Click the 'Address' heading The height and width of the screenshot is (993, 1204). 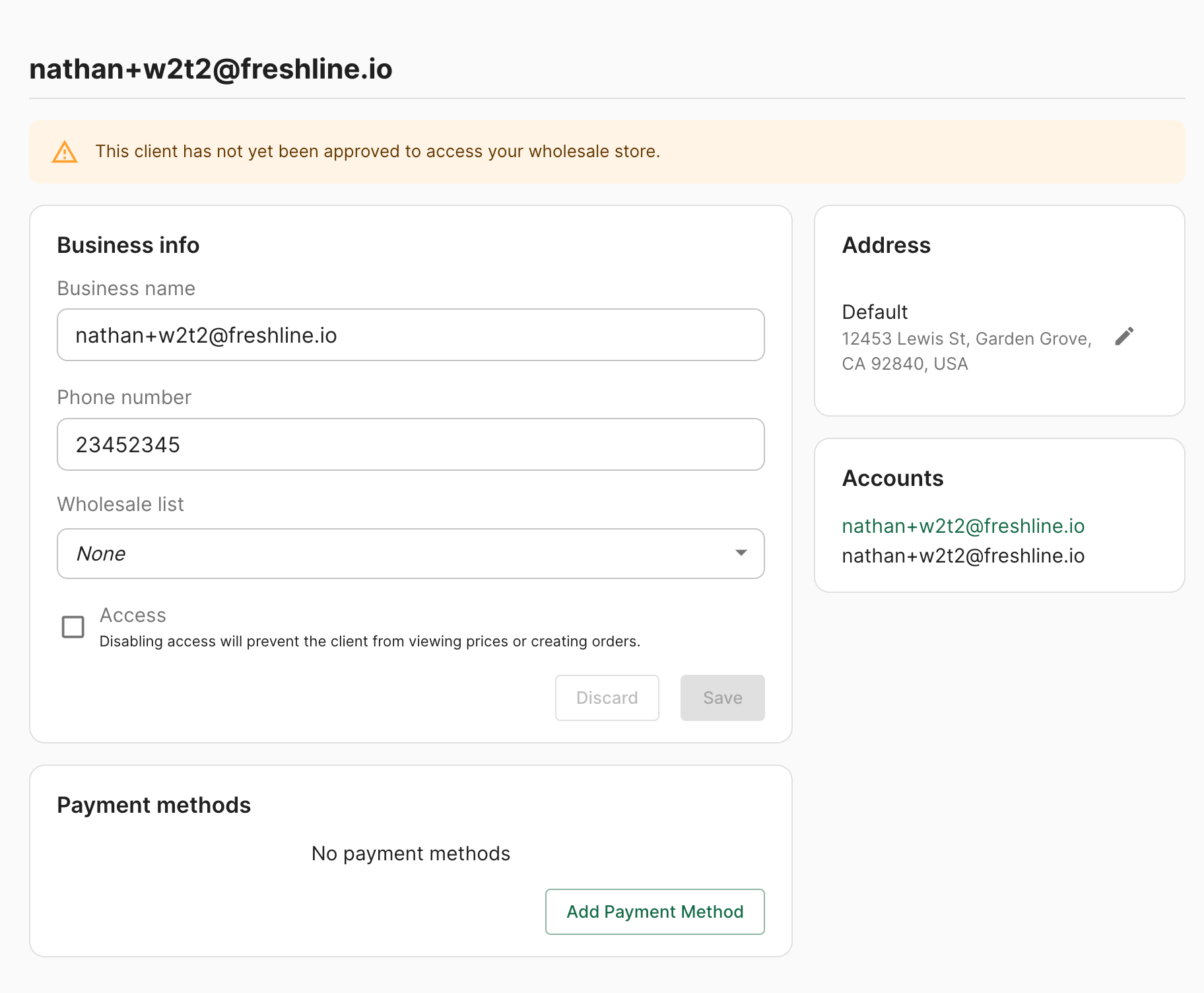click(x=886, y=245)
